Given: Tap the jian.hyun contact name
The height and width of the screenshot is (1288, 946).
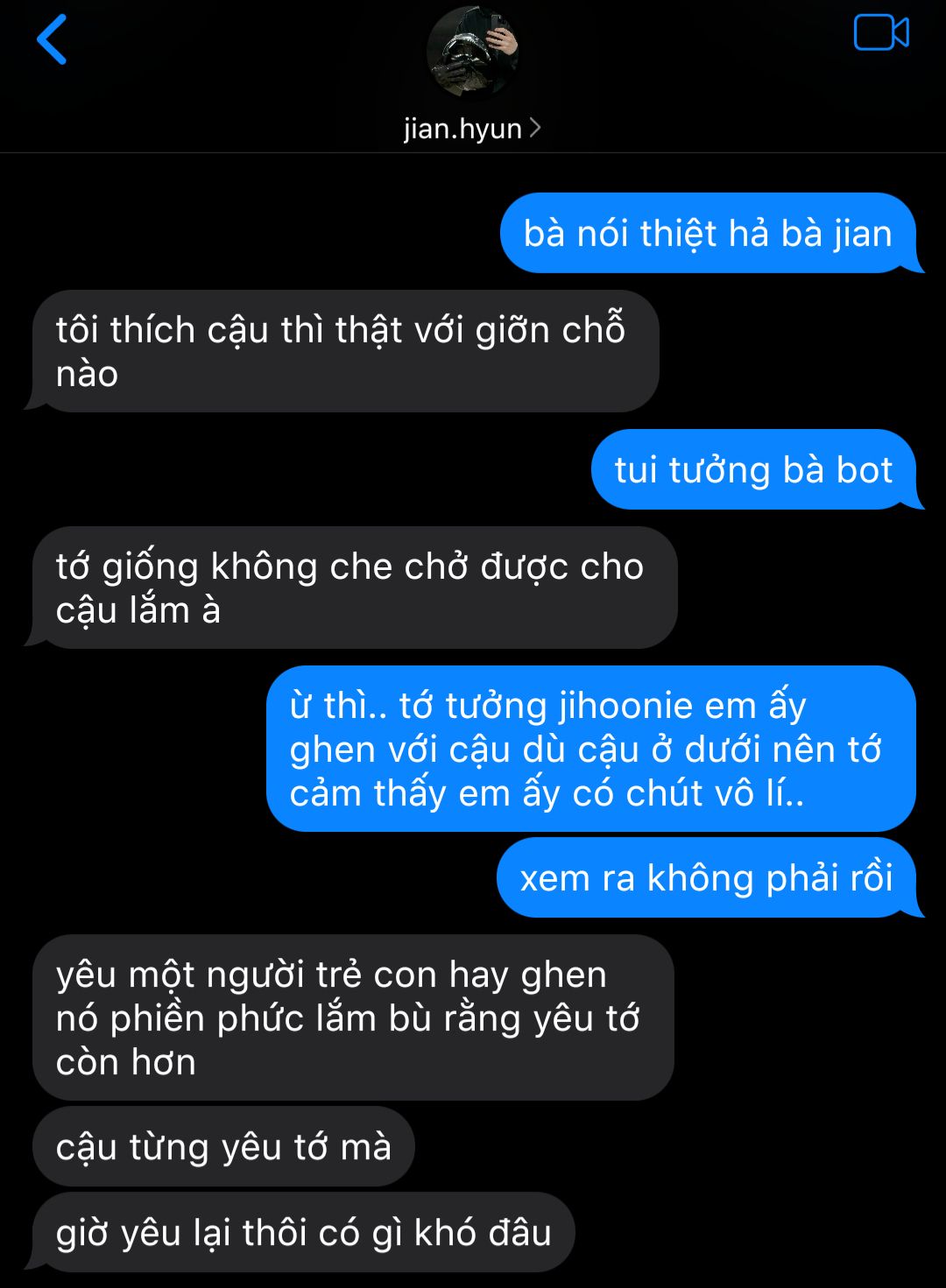Looking at the screenshot, I should click(462, 129).
